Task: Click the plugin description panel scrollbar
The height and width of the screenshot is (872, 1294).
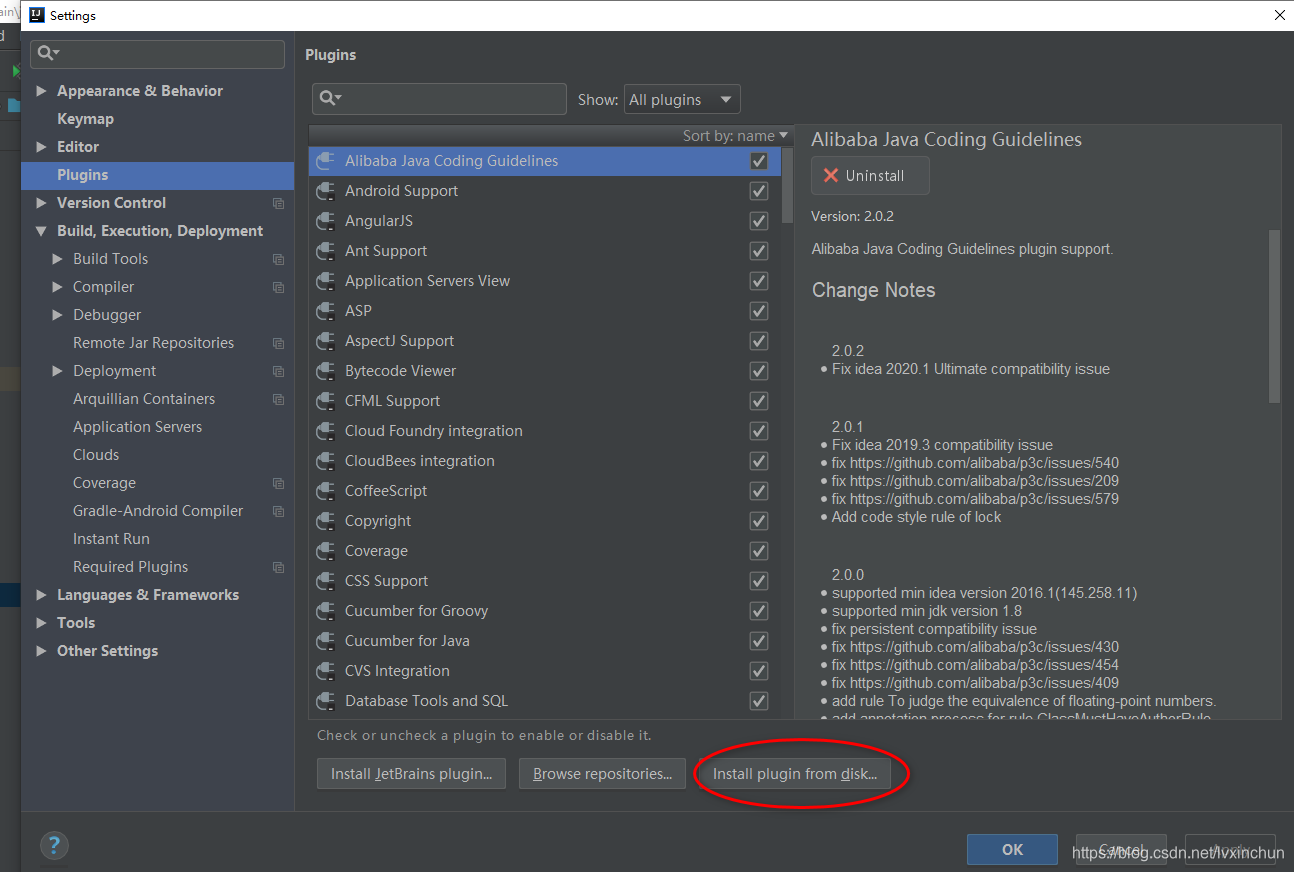Action: [1274, 316]
